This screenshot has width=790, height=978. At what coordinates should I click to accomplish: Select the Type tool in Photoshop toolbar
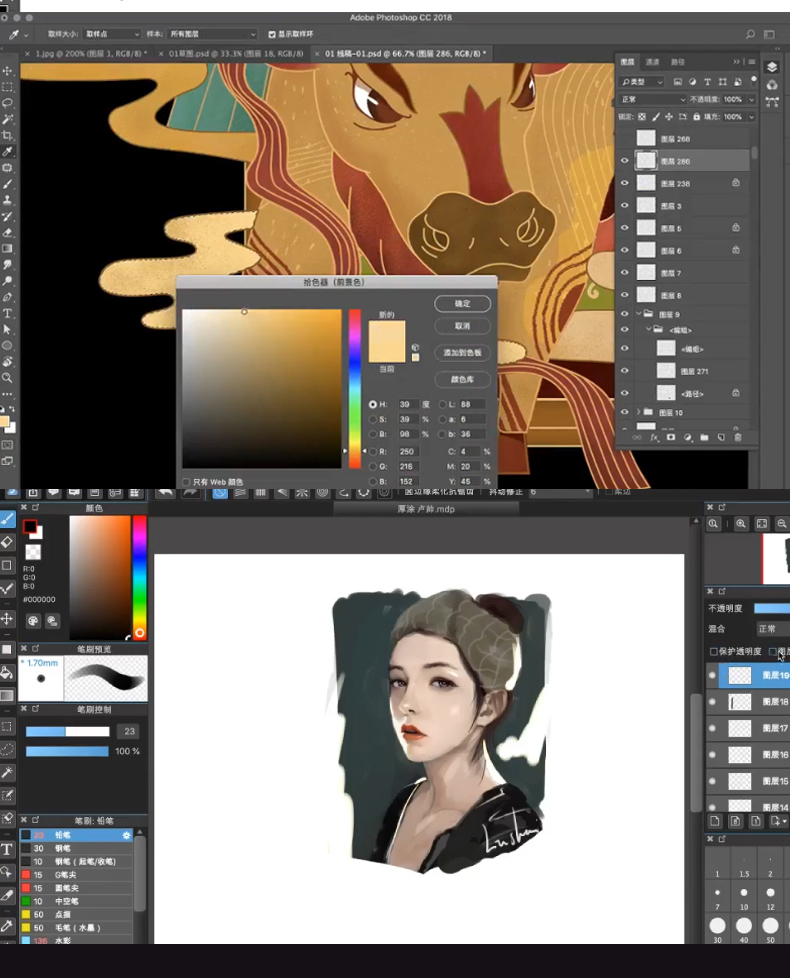click(x=7, y=313)
